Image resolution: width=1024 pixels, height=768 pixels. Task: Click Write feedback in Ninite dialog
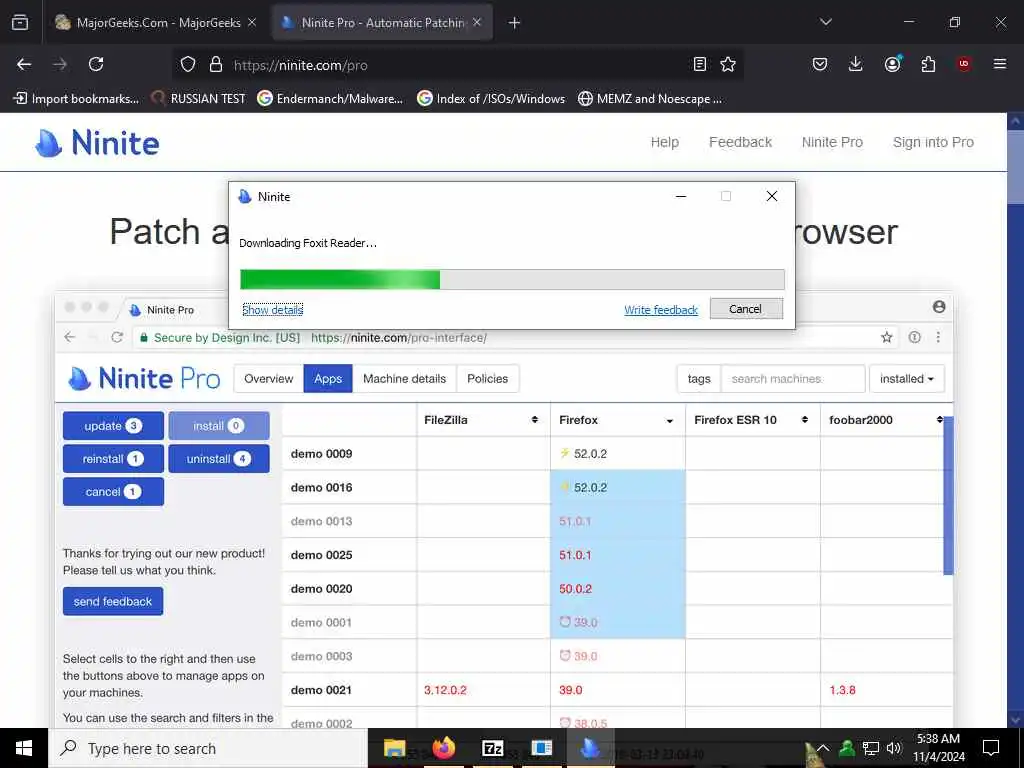coord(661,310)
